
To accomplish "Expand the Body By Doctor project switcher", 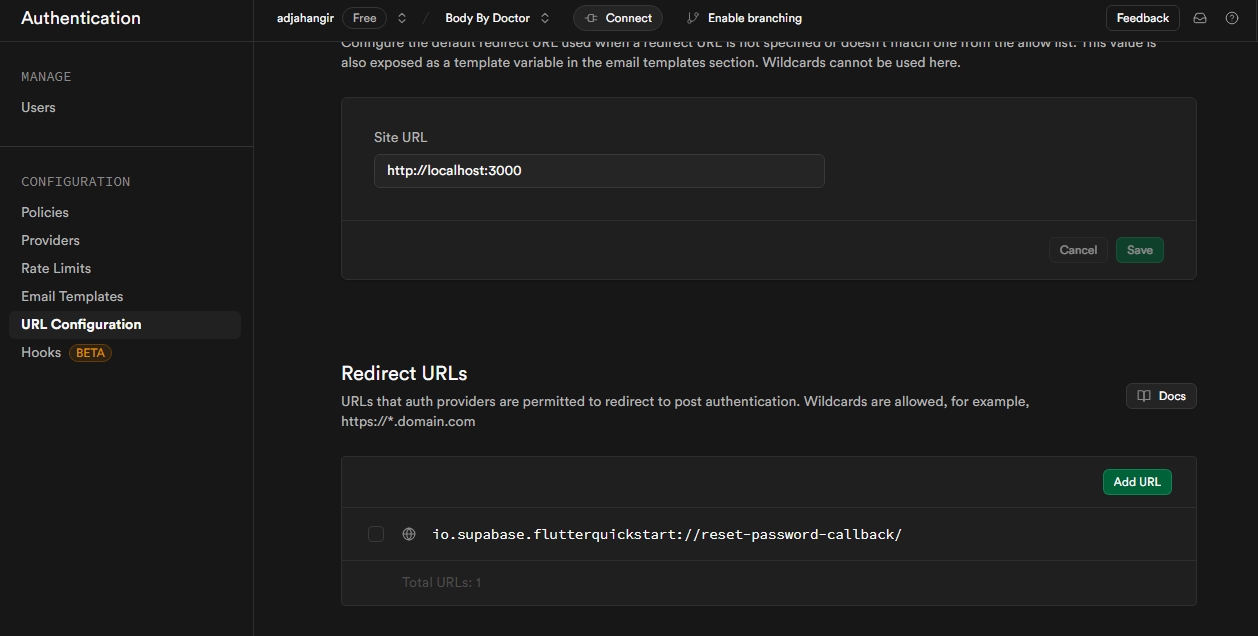I will coord(545,18).
